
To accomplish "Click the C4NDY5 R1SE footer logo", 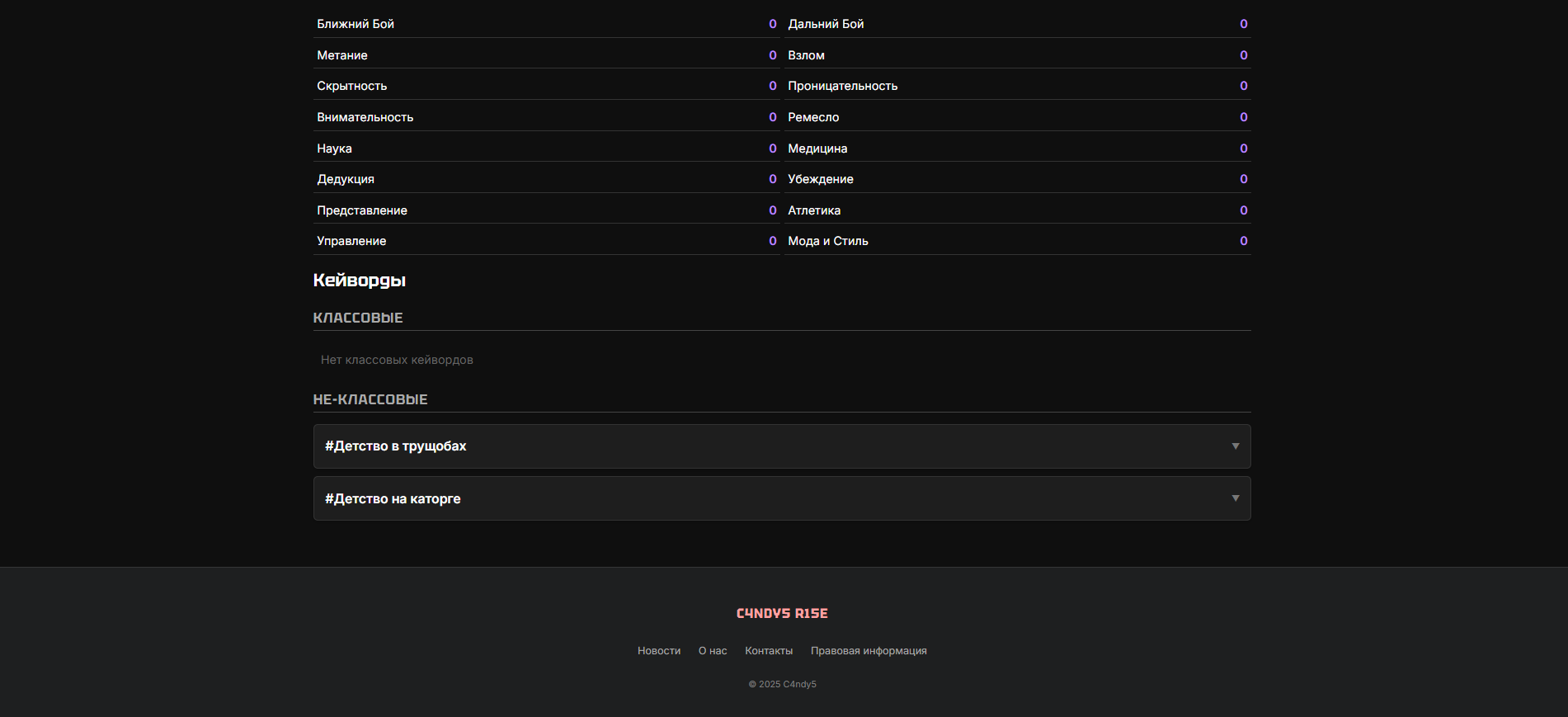I will click(x=782, y=613).
